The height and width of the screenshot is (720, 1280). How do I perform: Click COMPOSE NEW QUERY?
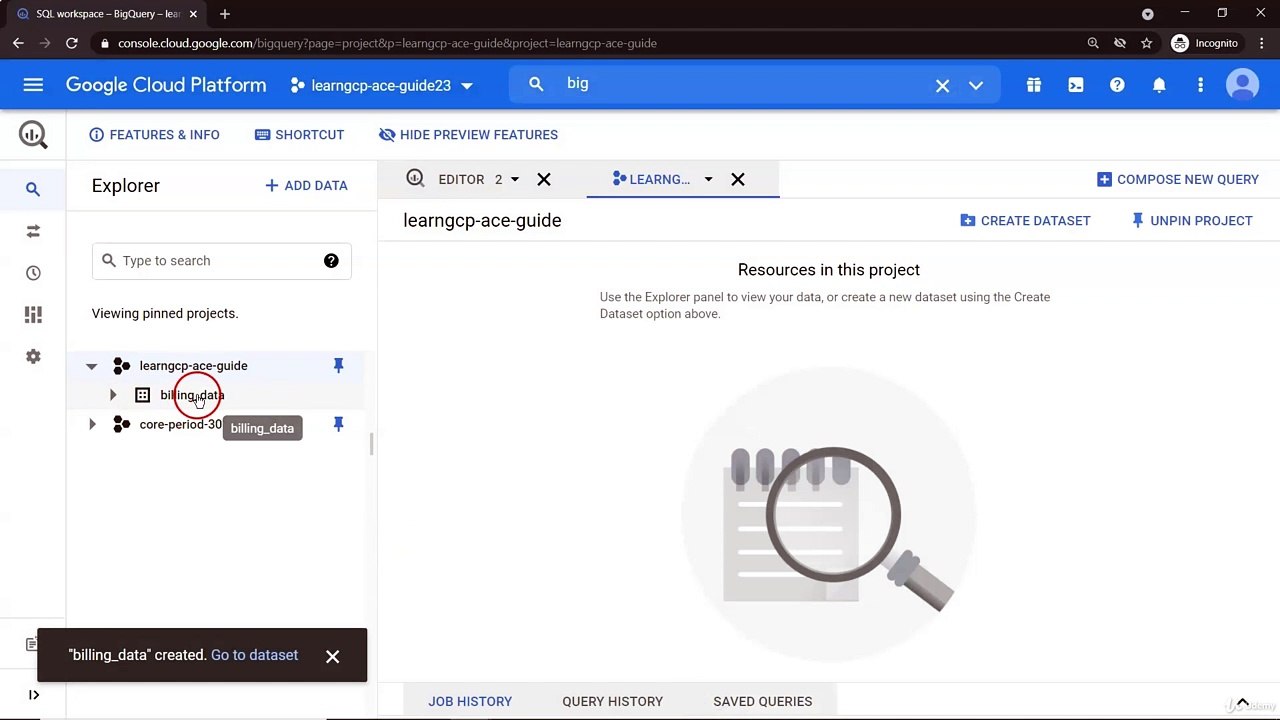pyautogui.click(x=1177, y=180)
